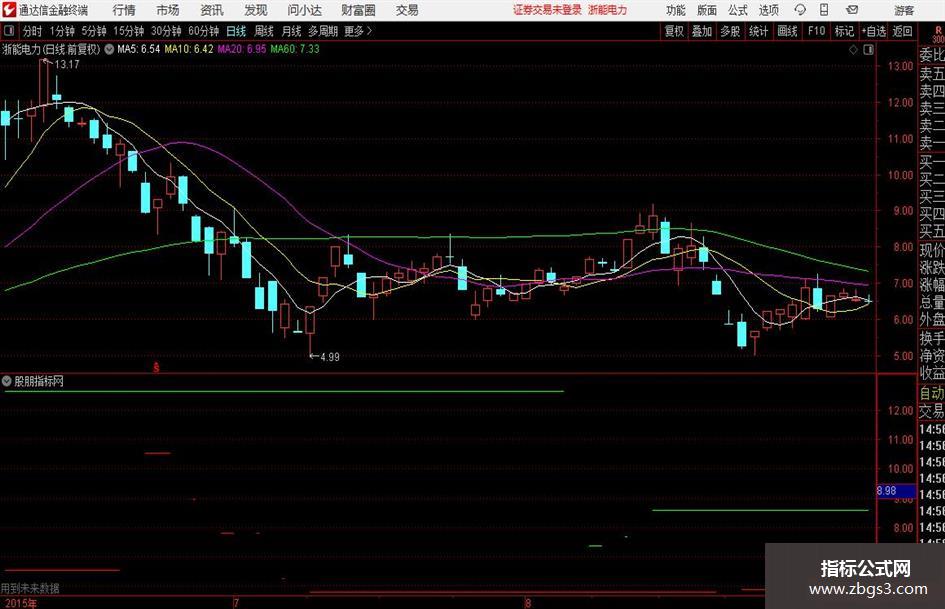Viewport: 945px width, 609px height.
Task: Open the 公式 menu
Action: pos(737,10)
